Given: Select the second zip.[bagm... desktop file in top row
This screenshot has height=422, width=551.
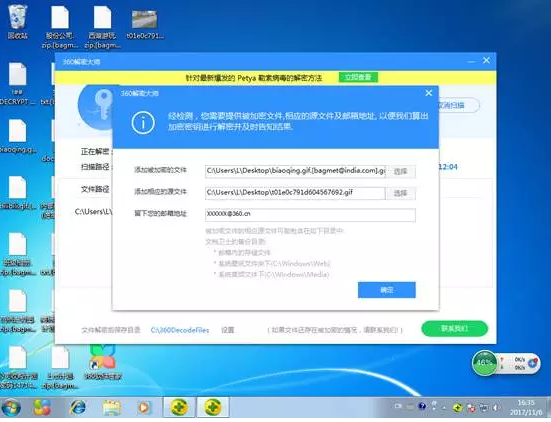Looking at the screenshot, I should [x=102, y=27].
